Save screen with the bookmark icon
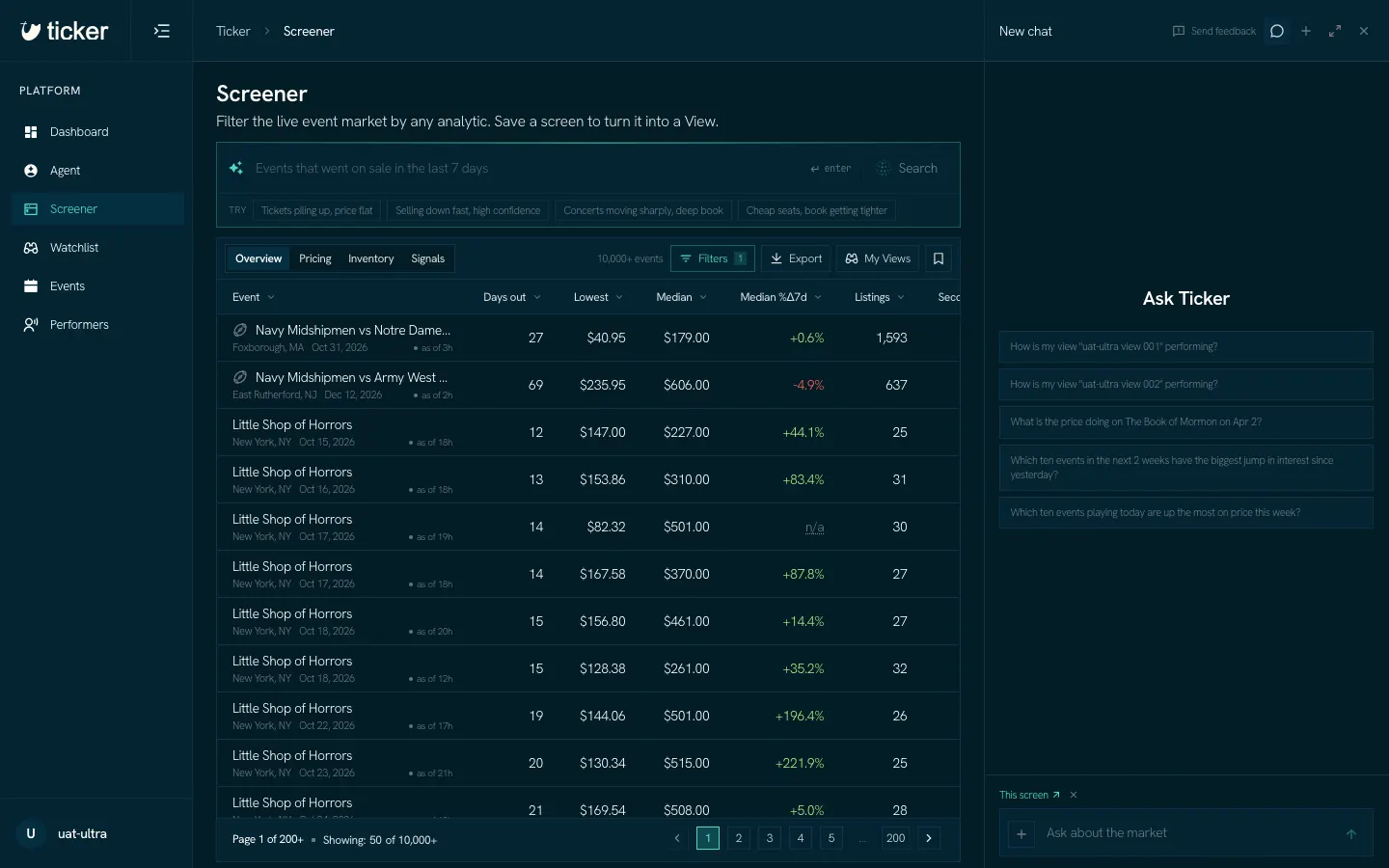The width and height of the screenshot is (1389, 868). (x=939, y=258)
